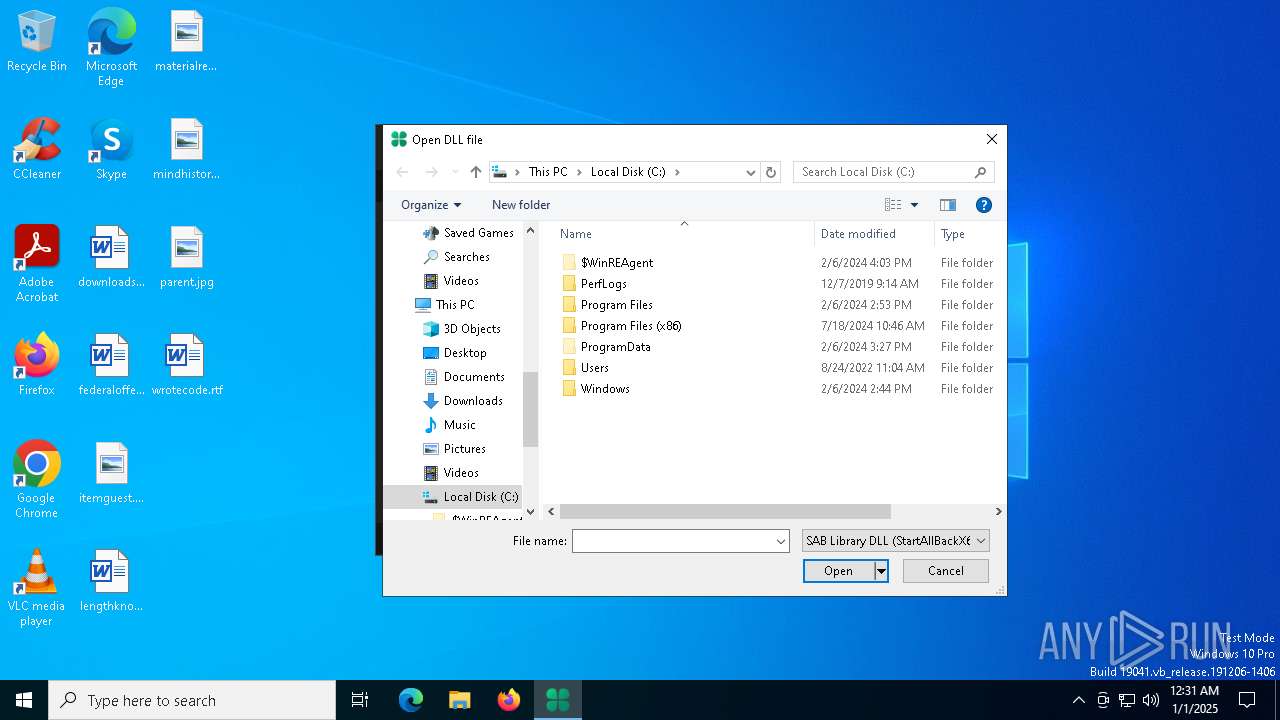
Task: Select the Skype desktop shortcut
Action: point(111,150)
